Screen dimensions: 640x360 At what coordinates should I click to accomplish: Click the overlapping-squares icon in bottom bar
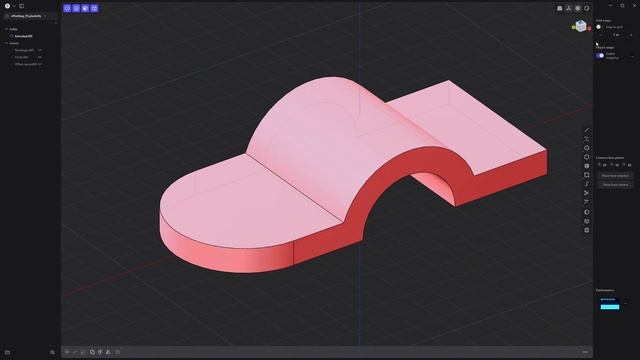[92, 352]
